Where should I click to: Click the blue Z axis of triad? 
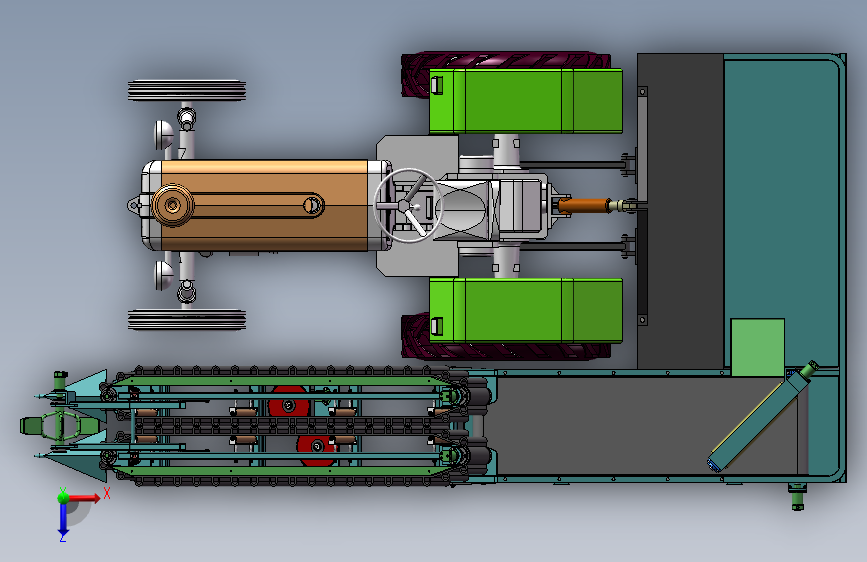coord(63,519)
